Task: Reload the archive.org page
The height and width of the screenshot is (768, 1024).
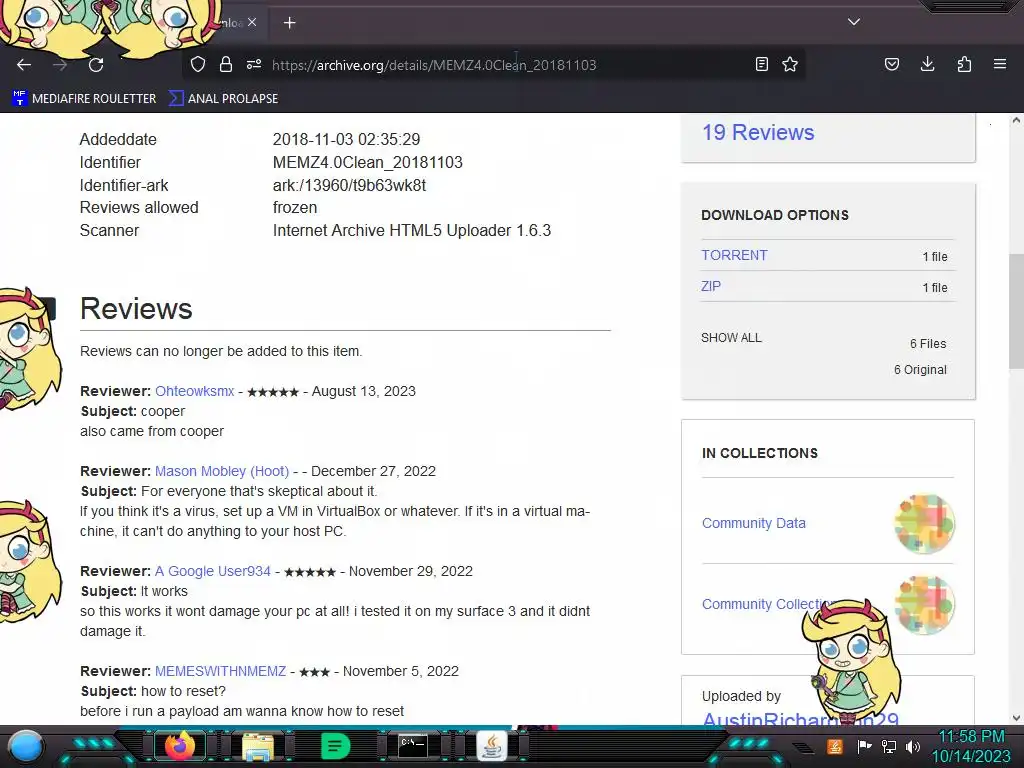Action: (x=96, y=65)
